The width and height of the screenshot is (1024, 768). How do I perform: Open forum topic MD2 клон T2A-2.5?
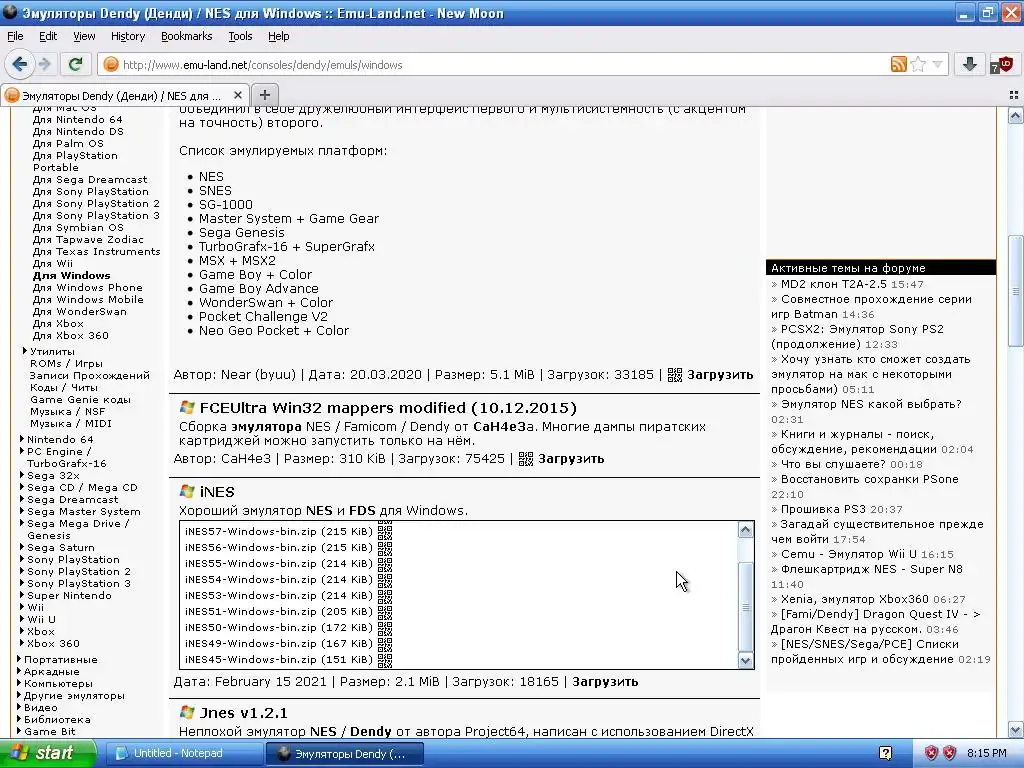tap(833, 284)
